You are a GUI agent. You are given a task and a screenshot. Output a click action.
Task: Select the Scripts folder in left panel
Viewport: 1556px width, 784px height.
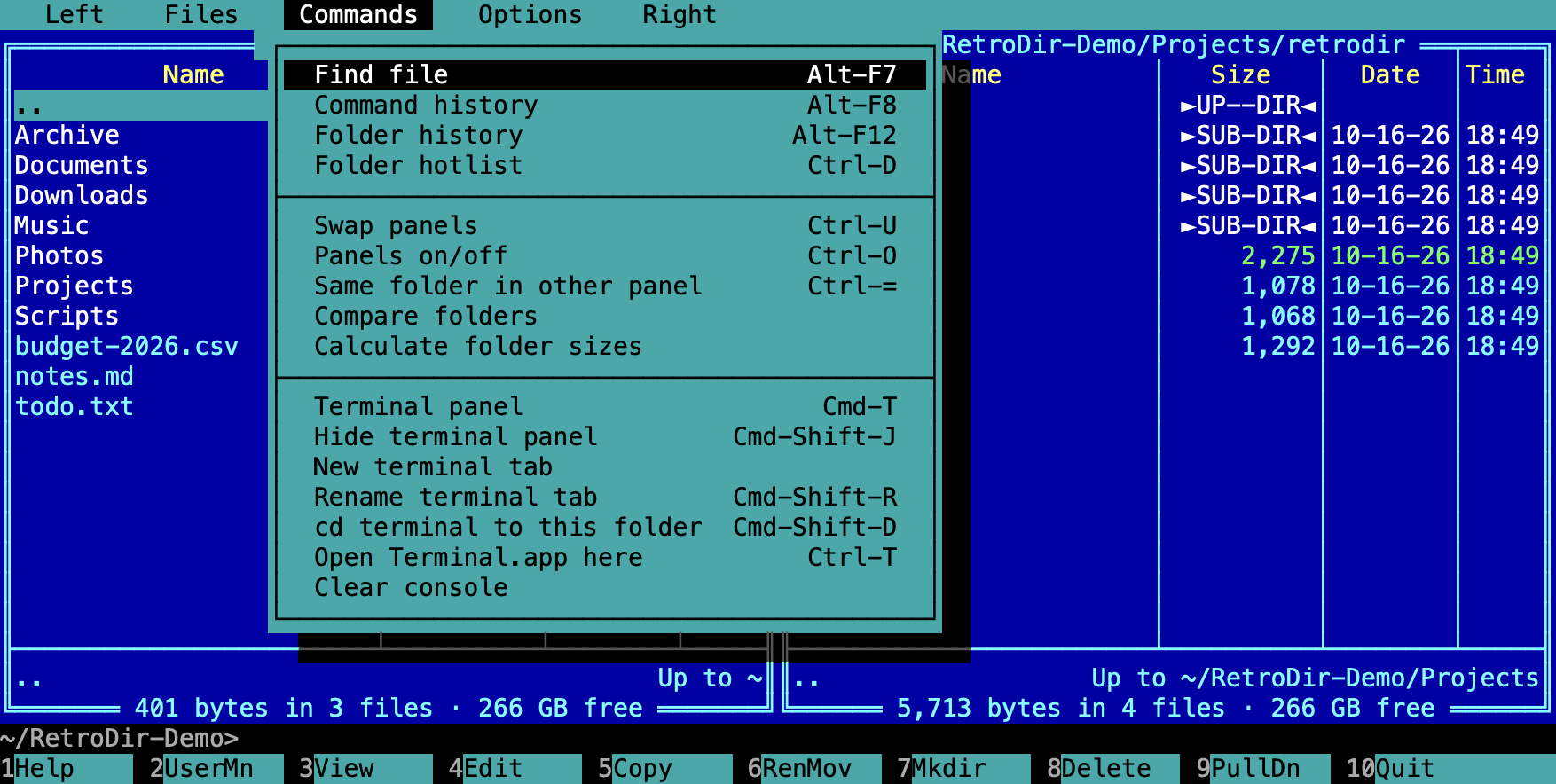click(141, 317)
